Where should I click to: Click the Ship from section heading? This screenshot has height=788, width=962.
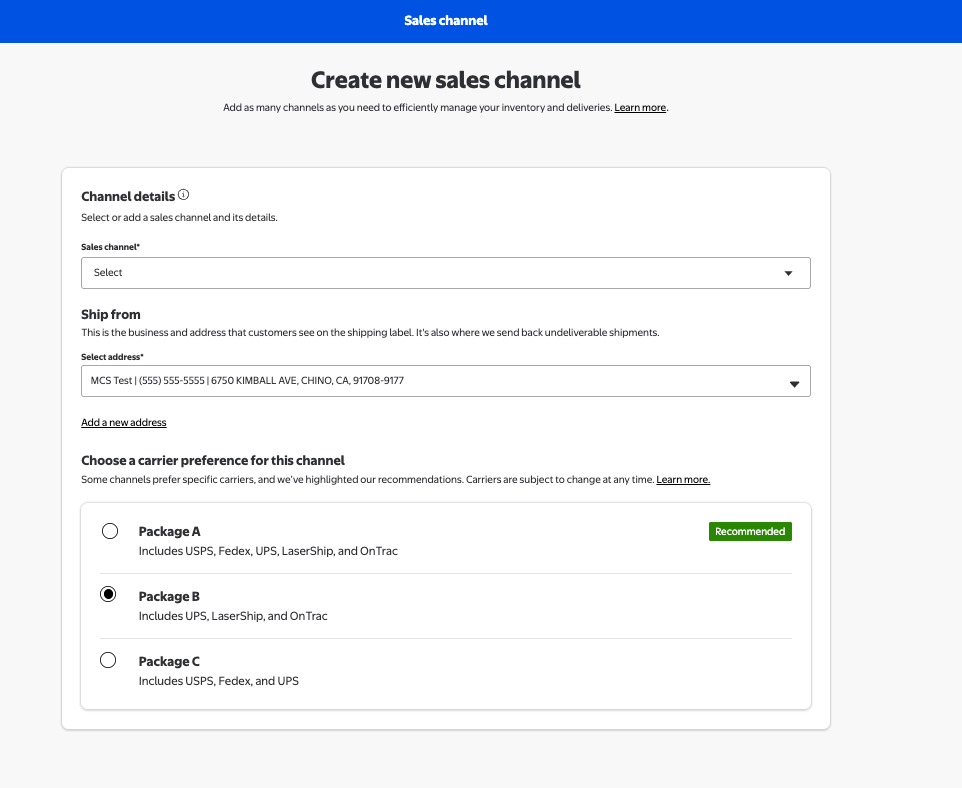click(x=111, y=315)
